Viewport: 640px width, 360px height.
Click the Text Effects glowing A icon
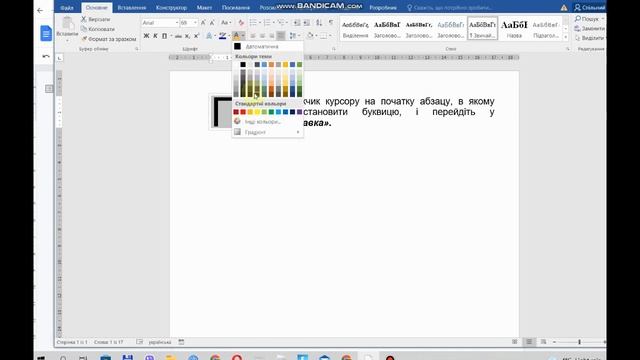coord(209,36)
